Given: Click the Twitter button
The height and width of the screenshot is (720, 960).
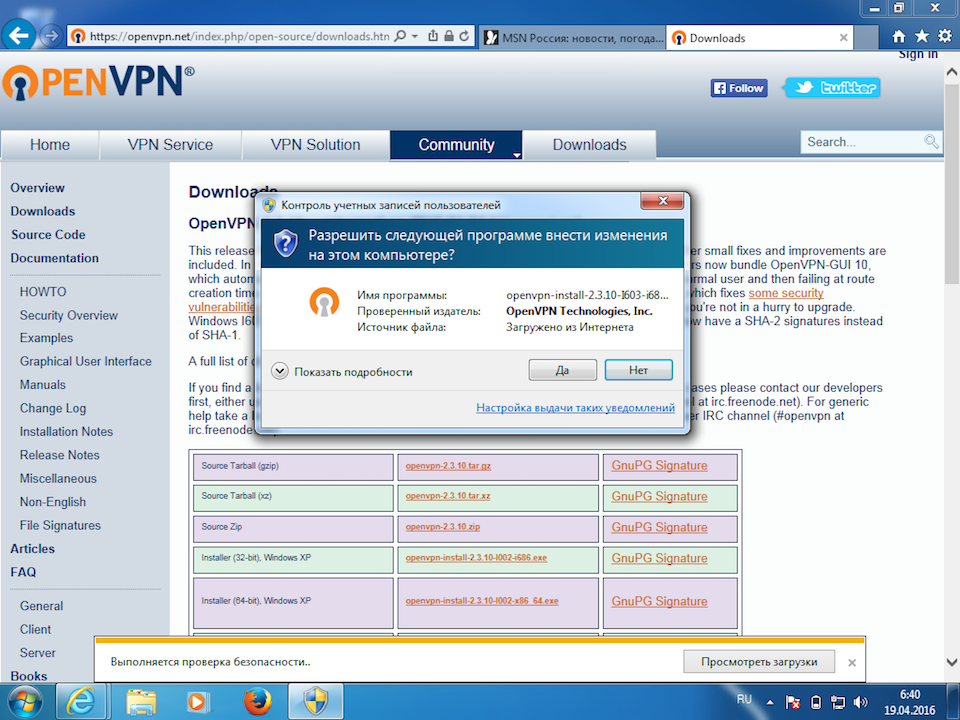Looking at the screenshot, I should pos(832,88).
